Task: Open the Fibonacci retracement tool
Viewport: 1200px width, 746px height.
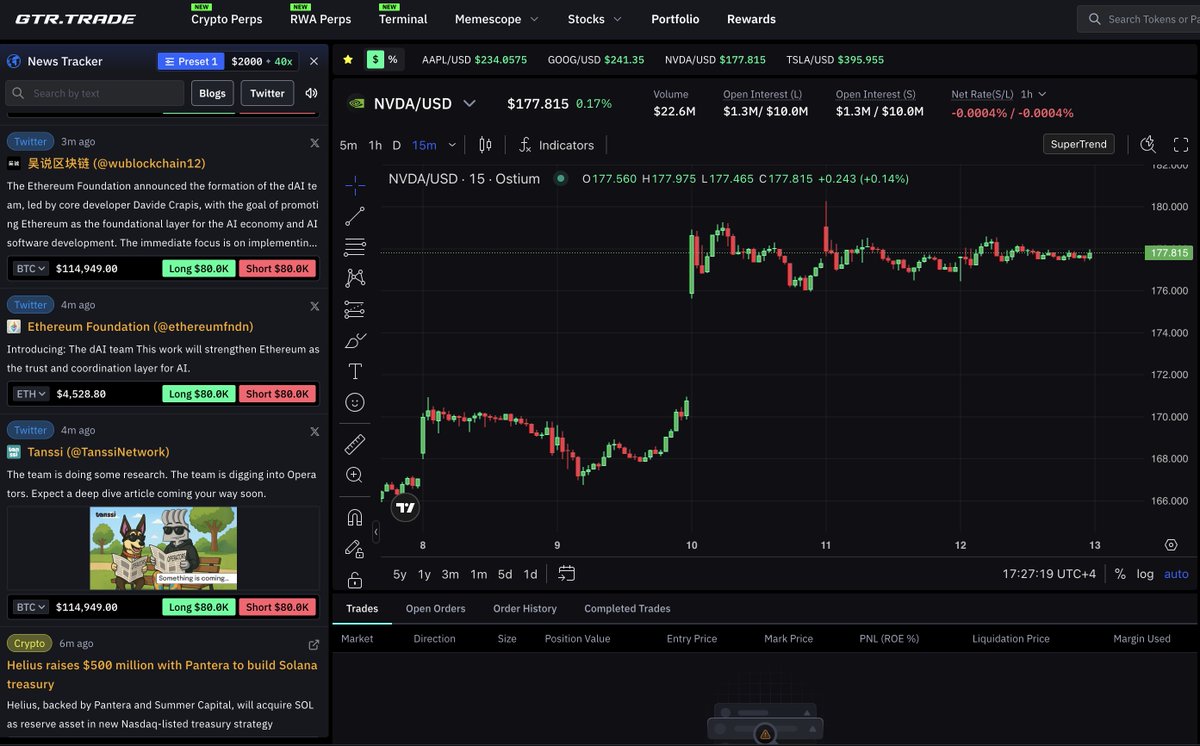Action: [x=355, y=247]
